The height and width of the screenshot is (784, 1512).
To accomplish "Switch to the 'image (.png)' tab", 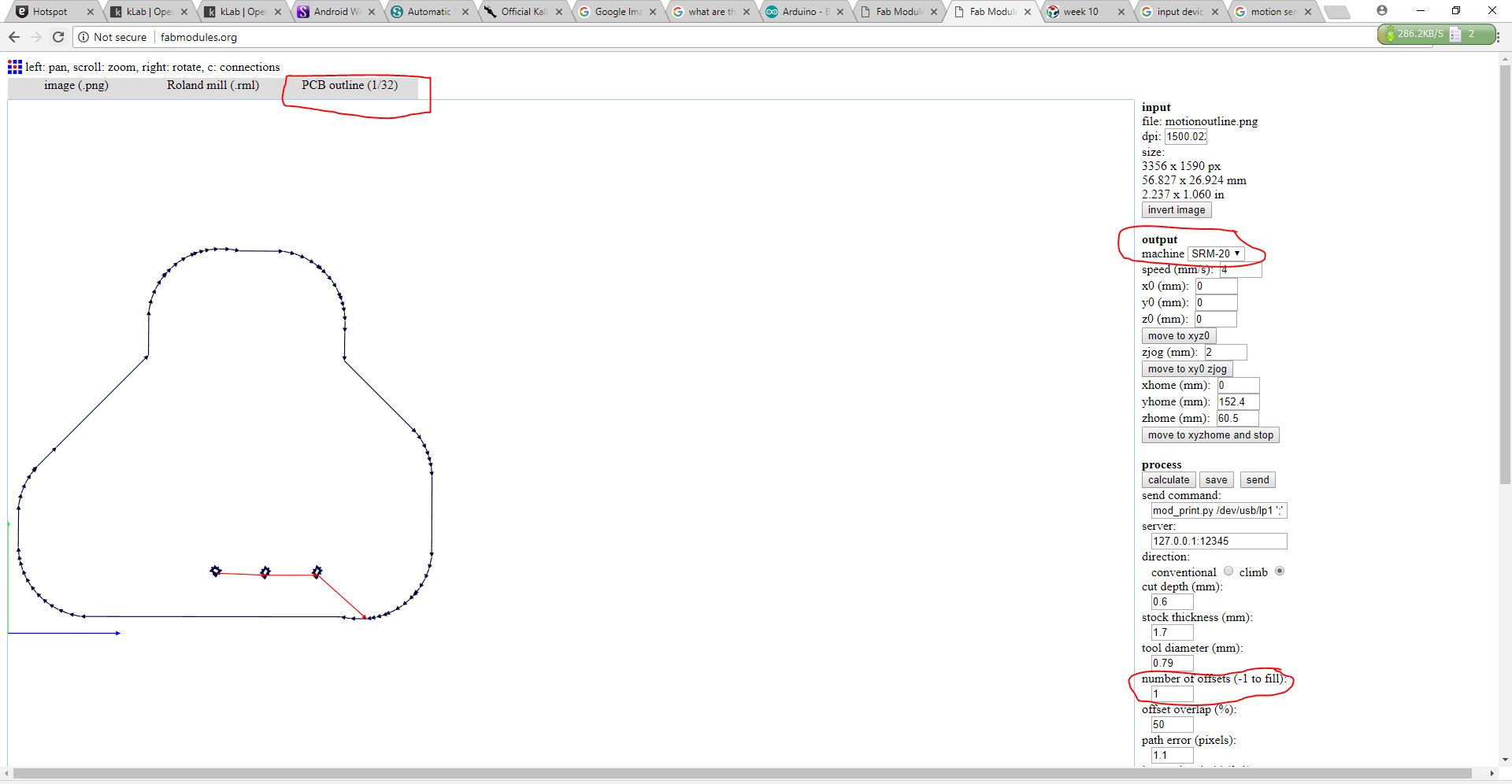I will 76,85.
